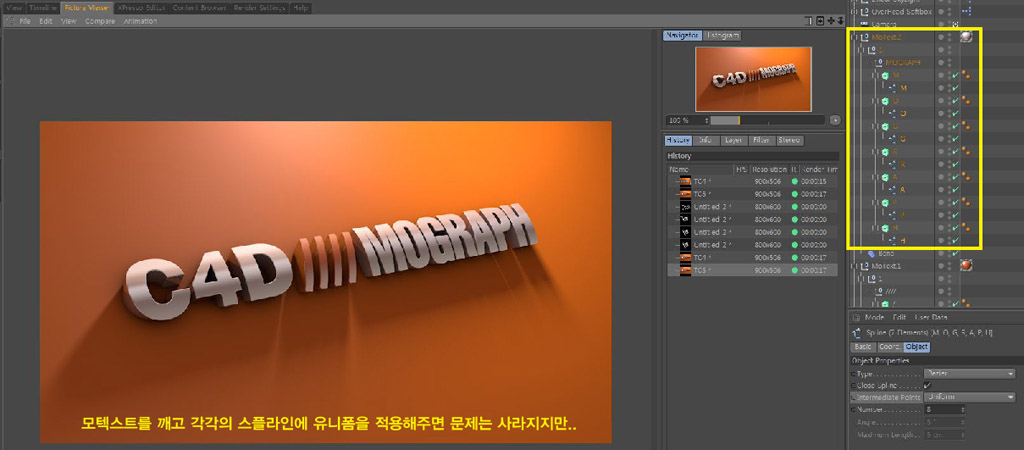Click the spline icon of child R
The height and width of the screenshot is (450, 1024).
893,165
